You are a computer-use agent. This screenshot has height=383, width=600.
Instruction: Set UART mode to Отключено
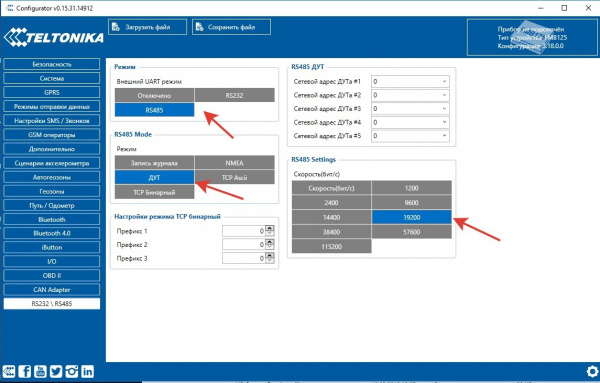click(x=154, y=95)
